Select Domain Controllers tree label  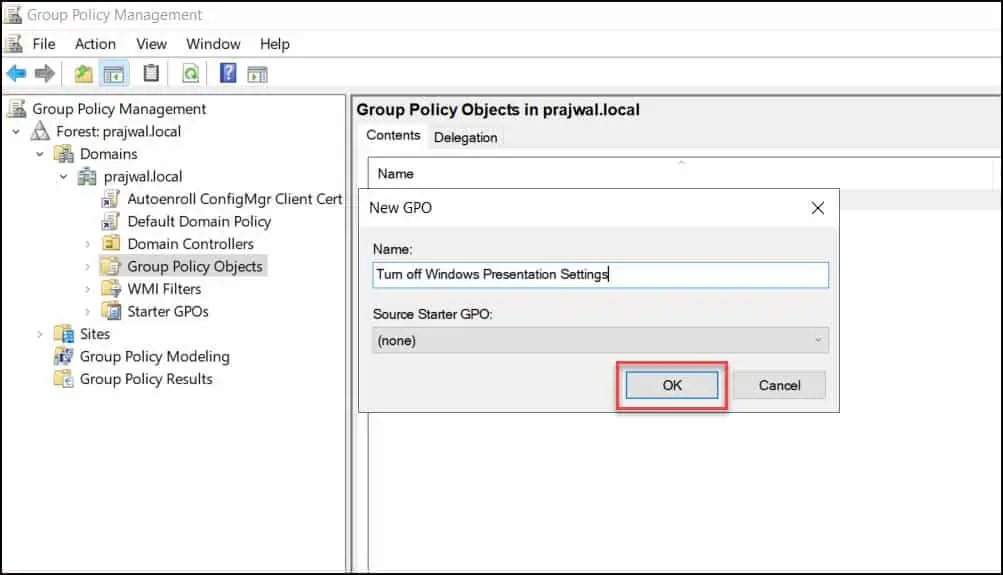(x=191, y=244)
